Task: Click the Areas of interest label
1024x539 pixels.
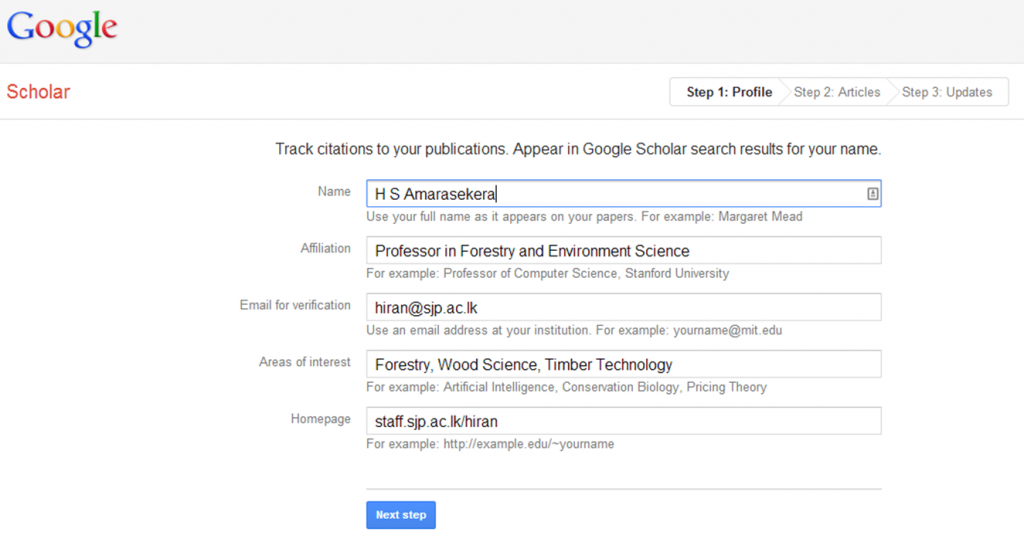Action: [304, 362]
